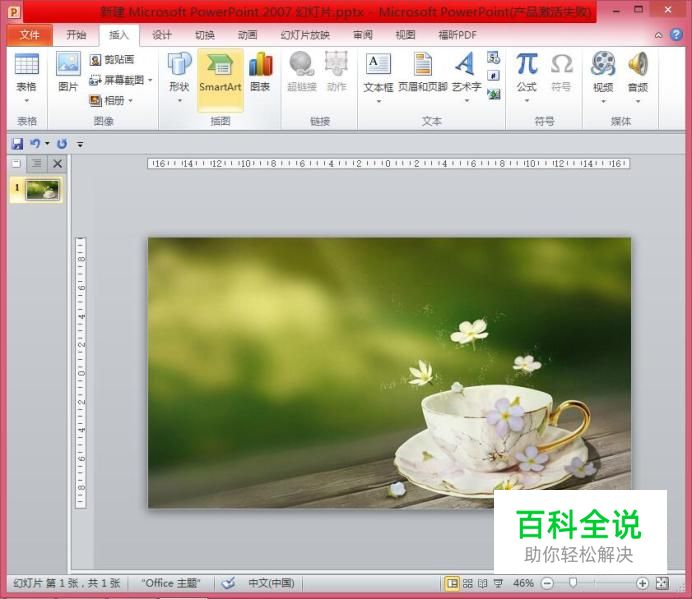This screenshot has height=599, width=692.
Task: Minimize the ribbon with the caret icon
Action: click(x=658, y=35)
